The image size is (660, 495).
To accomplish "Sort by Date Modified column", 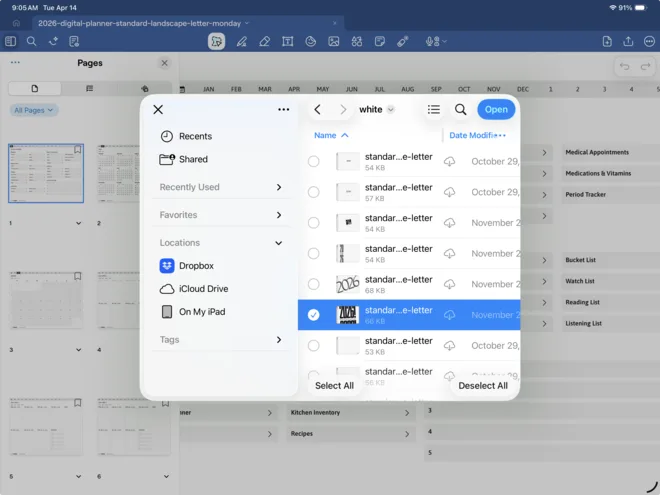I will (x=477, y=135).
